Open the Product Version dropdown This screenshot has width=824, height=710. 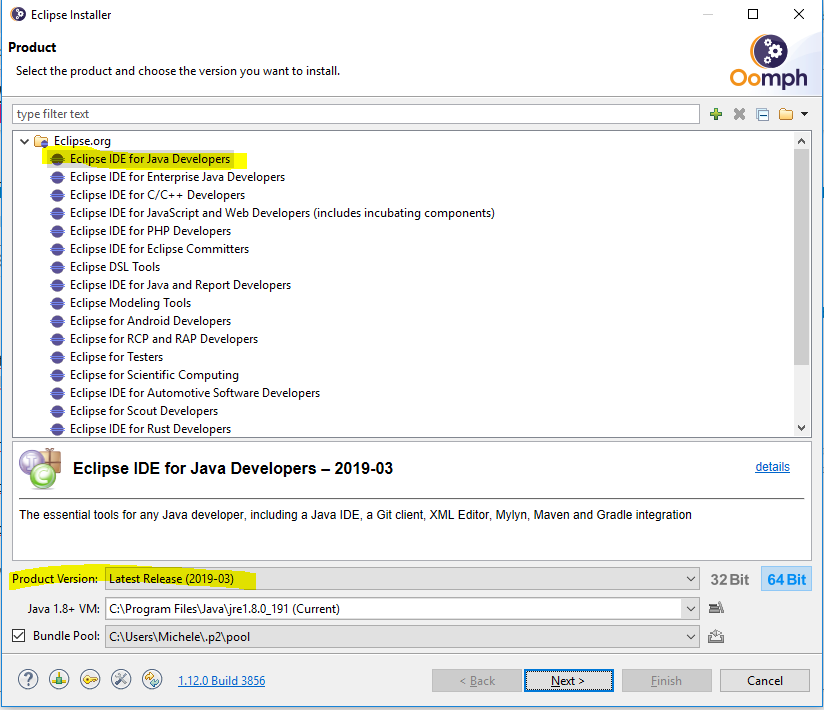point(402,579)
